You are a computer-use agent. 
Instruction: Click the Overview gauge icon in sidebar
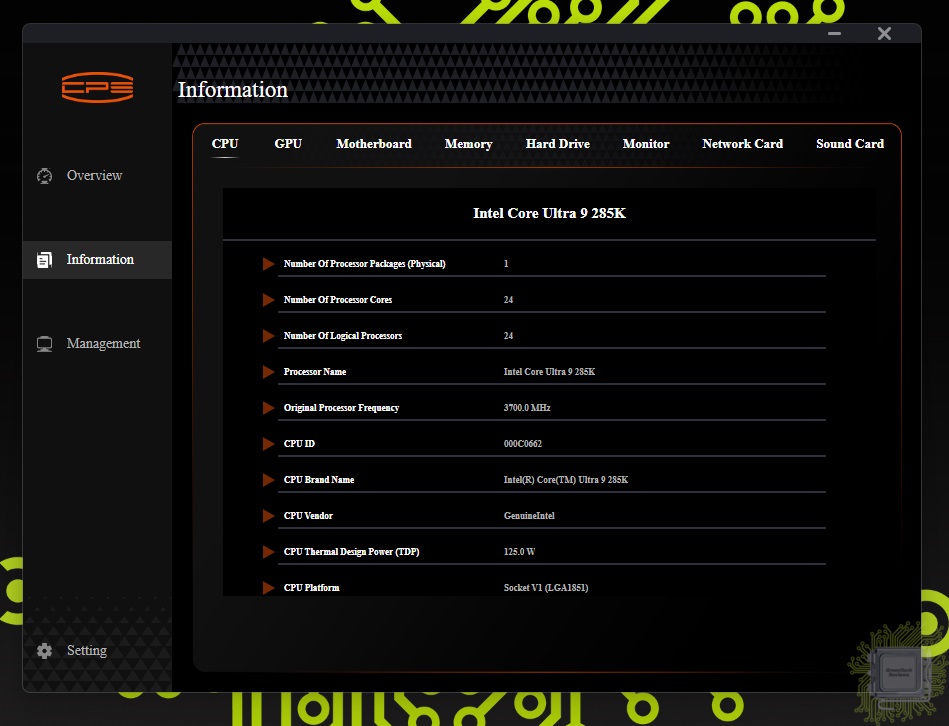44,175
